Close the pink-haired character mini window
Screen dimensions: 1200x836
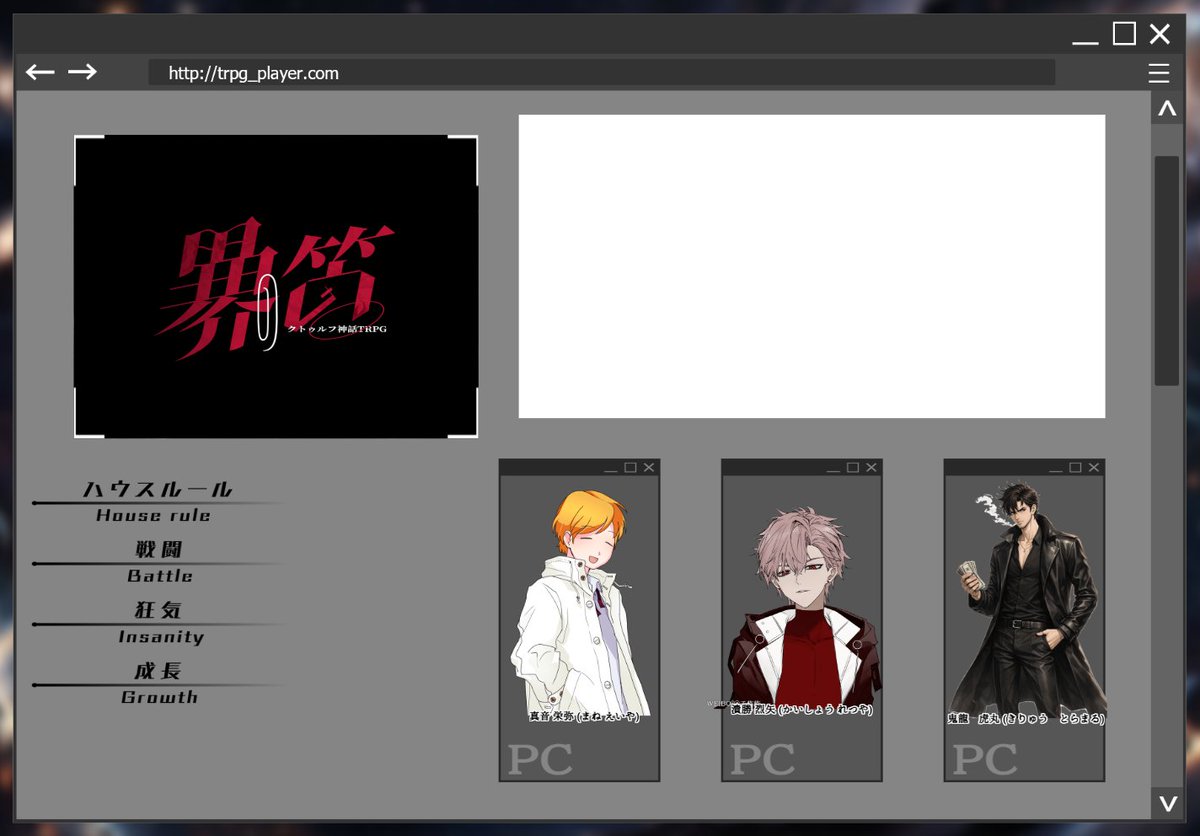tap(871, 467)
